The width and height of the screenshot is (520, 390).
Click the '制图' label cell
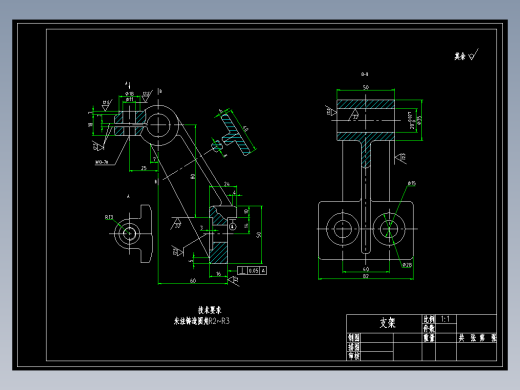point(354,337)
